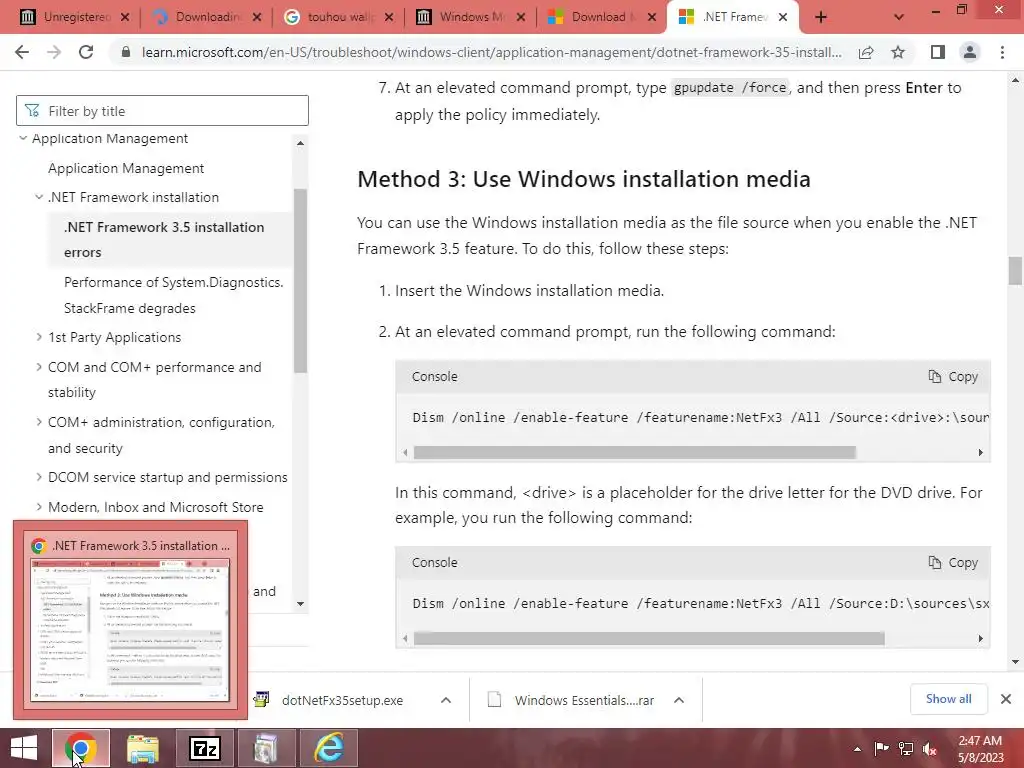Open a new browser tab
Screen dimensions: 1024x768
click(x=821, y=18)
